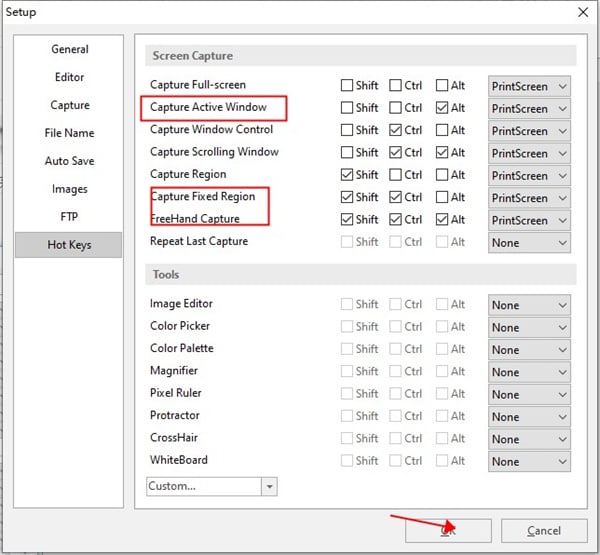Uncheck Ctrl for Capture Window Control
This screenshot has width=600, height=555.
[395, 130]
